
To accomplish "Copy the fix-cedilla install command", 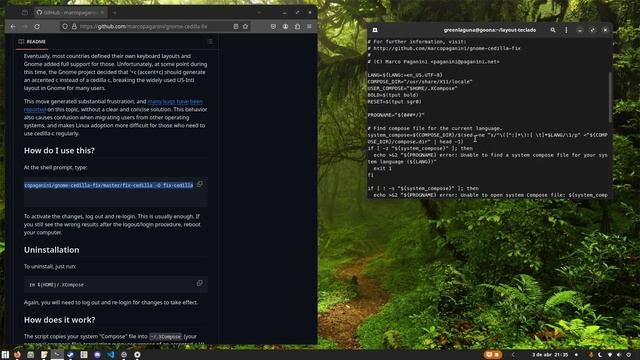I will tap(200, 184).
